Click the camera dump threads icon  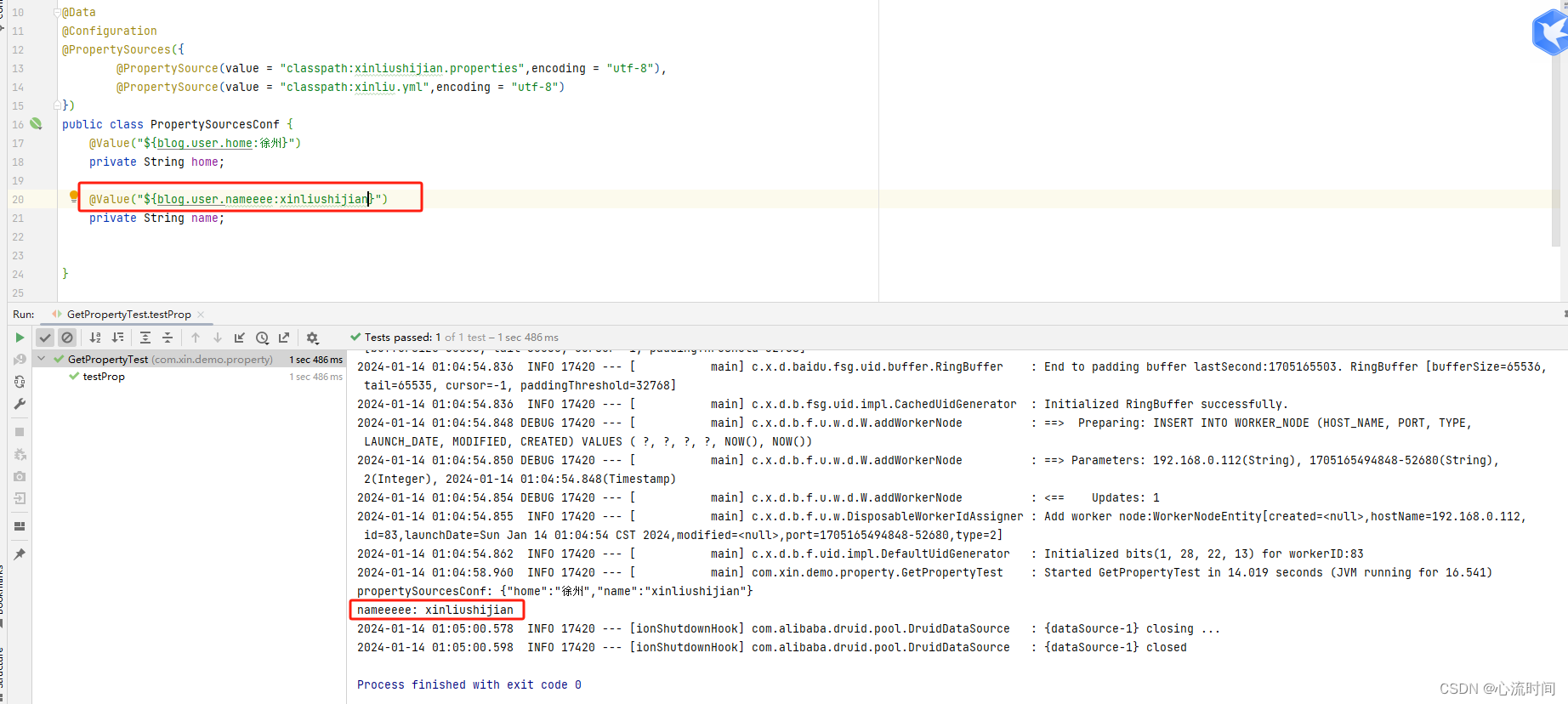(20, 477)
